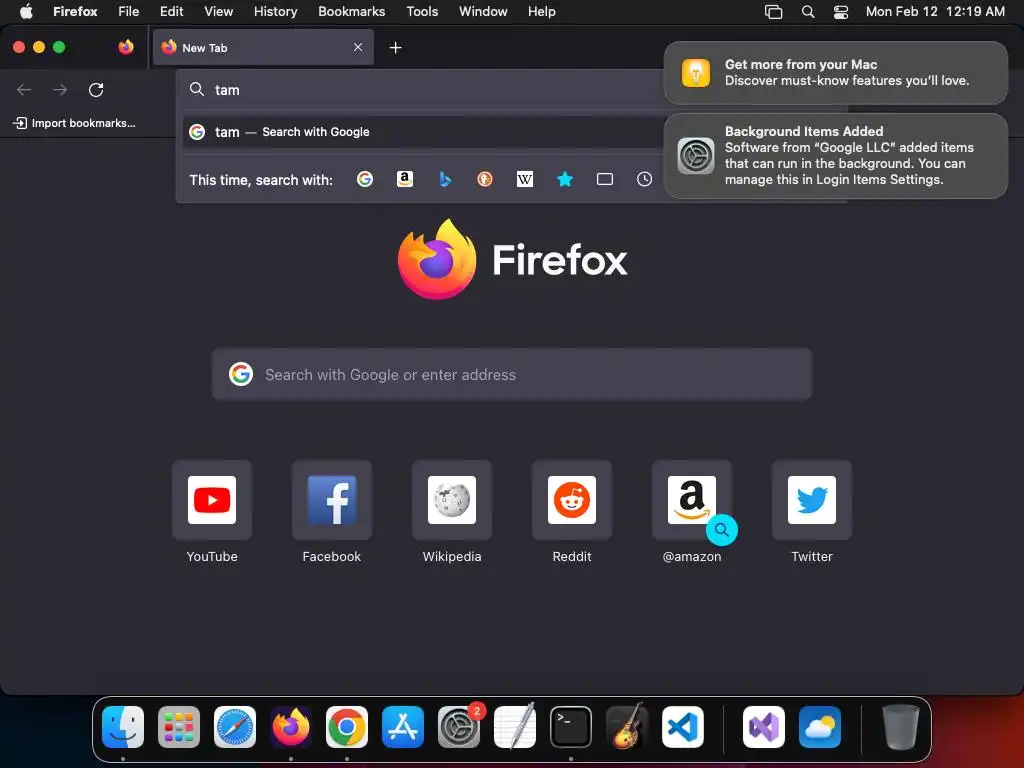The height and width of the screenshot is (768, 1024).
Task: Open TextEdit from the Dock
Action: (515, 727)
